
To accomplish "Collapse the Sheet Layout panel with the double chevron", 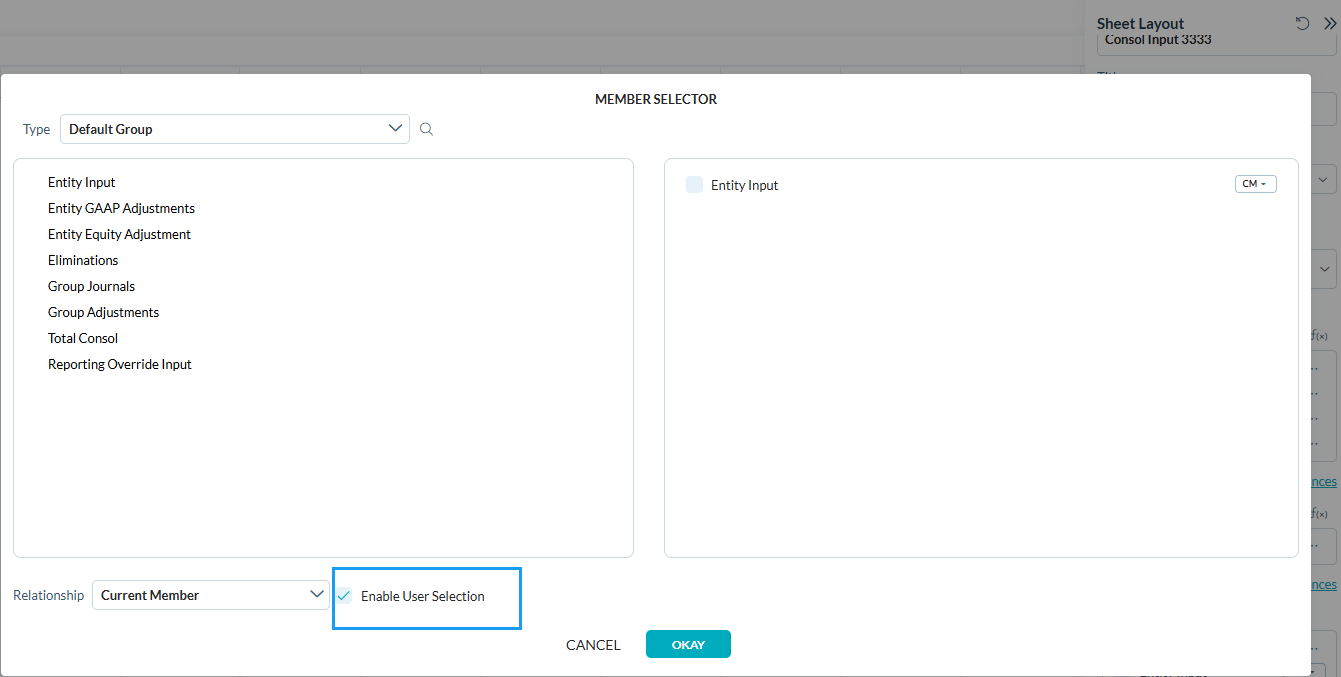I will point(1330,23).
